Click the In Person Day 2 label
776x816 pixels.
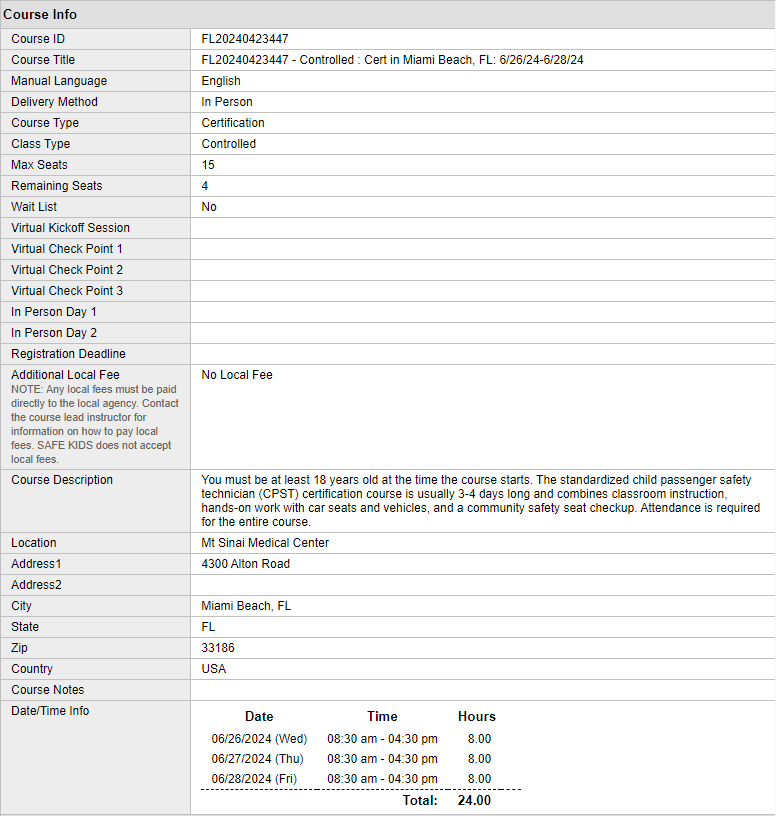pyautogui.click(x=54, y=333)
